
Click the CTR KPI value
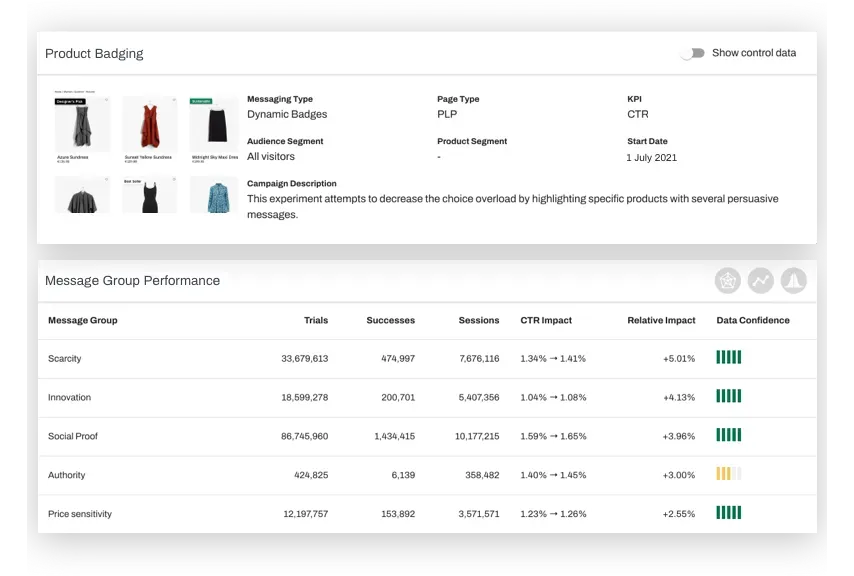click(x=638, y=114)
